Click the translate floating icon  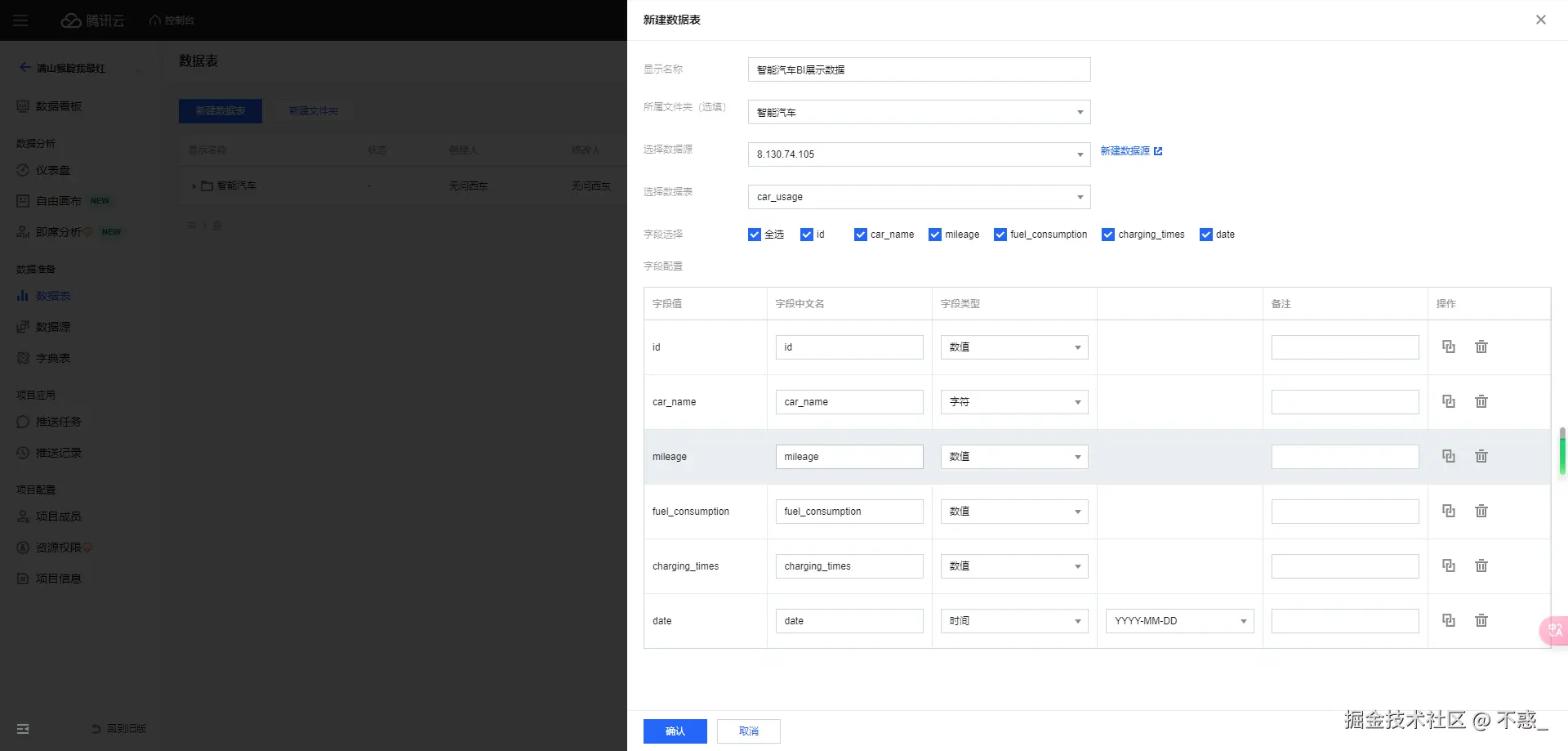pyautogui.click(x=1554, y=630)
